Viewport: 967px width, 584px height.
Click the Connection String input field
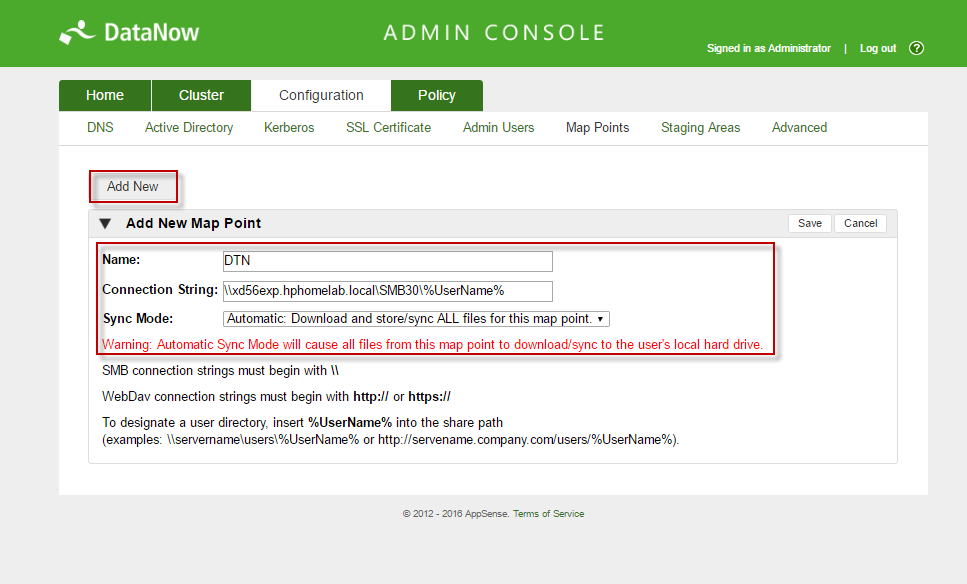[387, 291]
